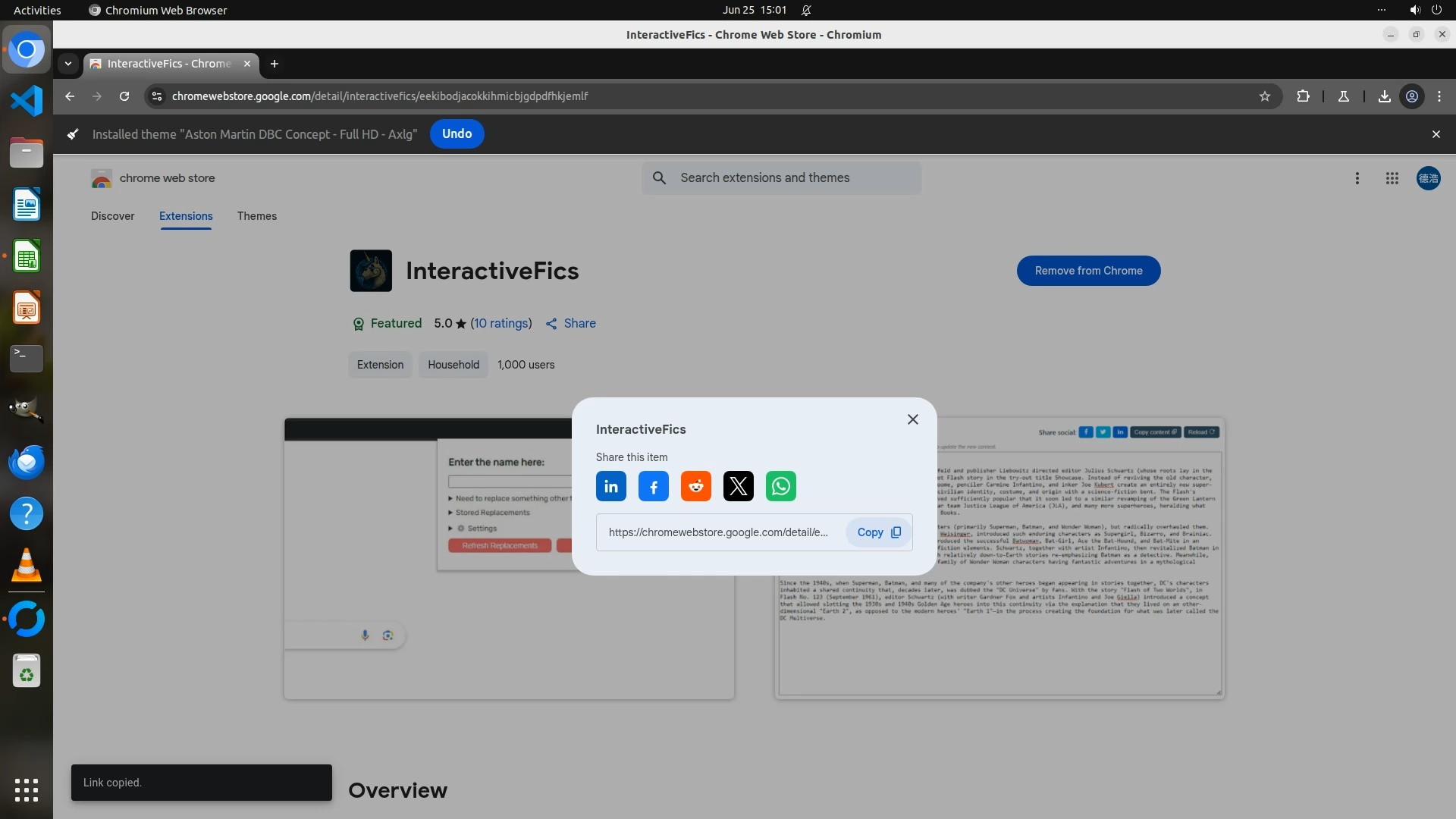Go to Discover tab
1456x819 pixels.
pos(112,216)
